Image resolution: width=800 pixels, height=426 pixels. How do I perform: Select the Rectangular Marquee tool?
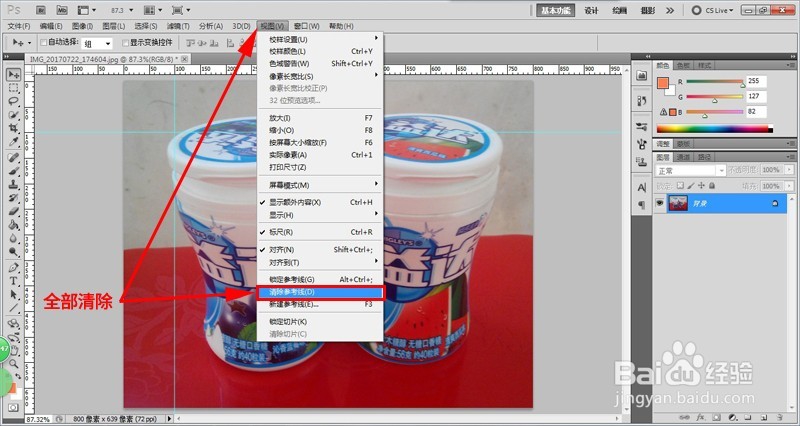point(14,88)
